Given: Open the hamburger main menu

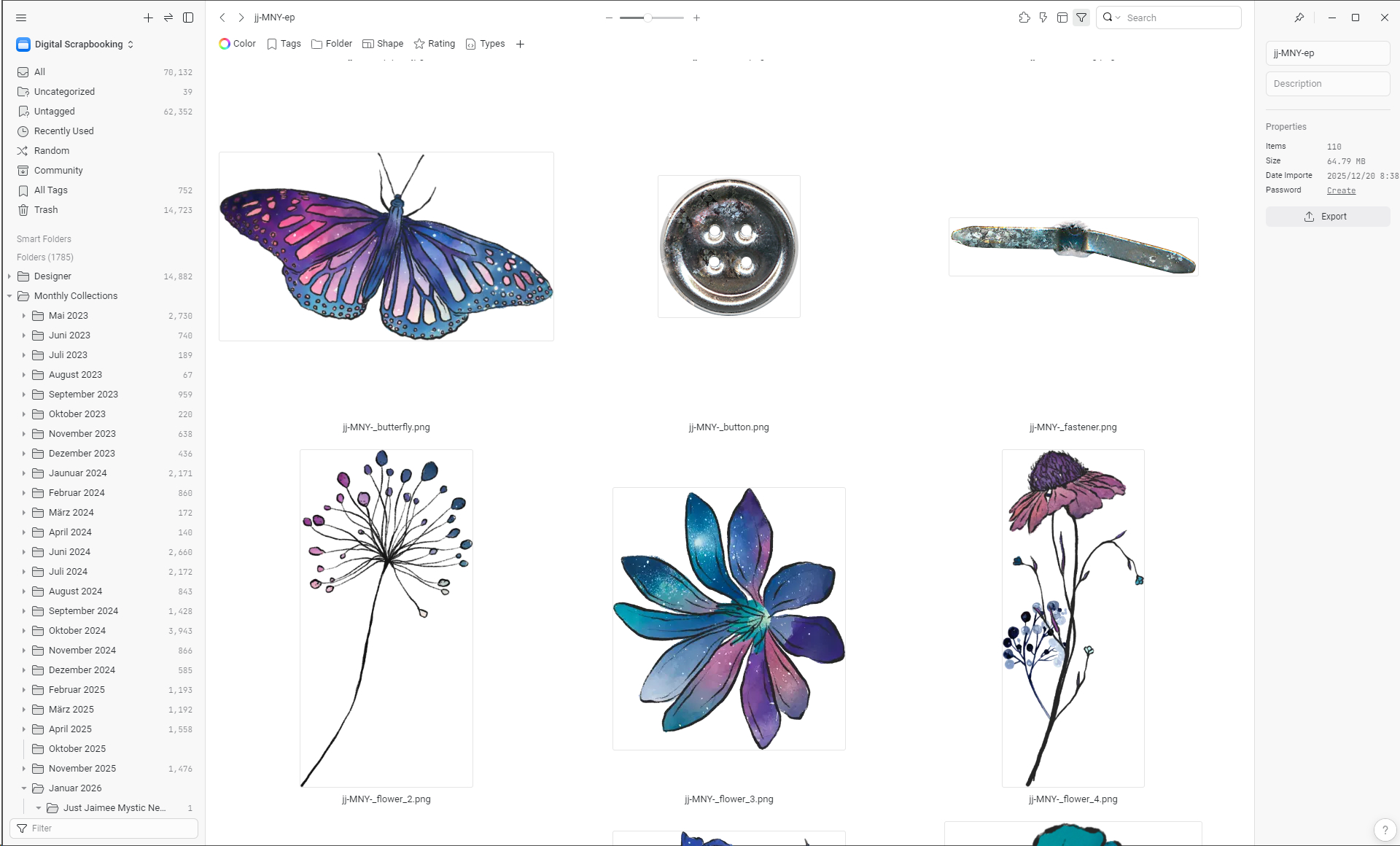Looking at the screenshot, I should click(21, 18).
